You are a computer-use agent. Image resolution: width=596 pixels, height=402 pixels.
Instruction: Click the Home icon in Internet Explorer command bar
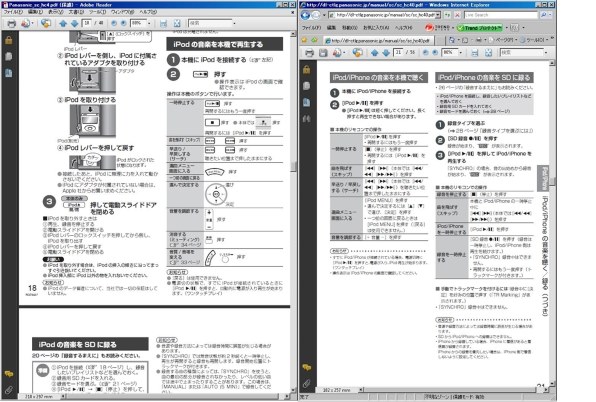pyautogui.click(x=452, y=40)
